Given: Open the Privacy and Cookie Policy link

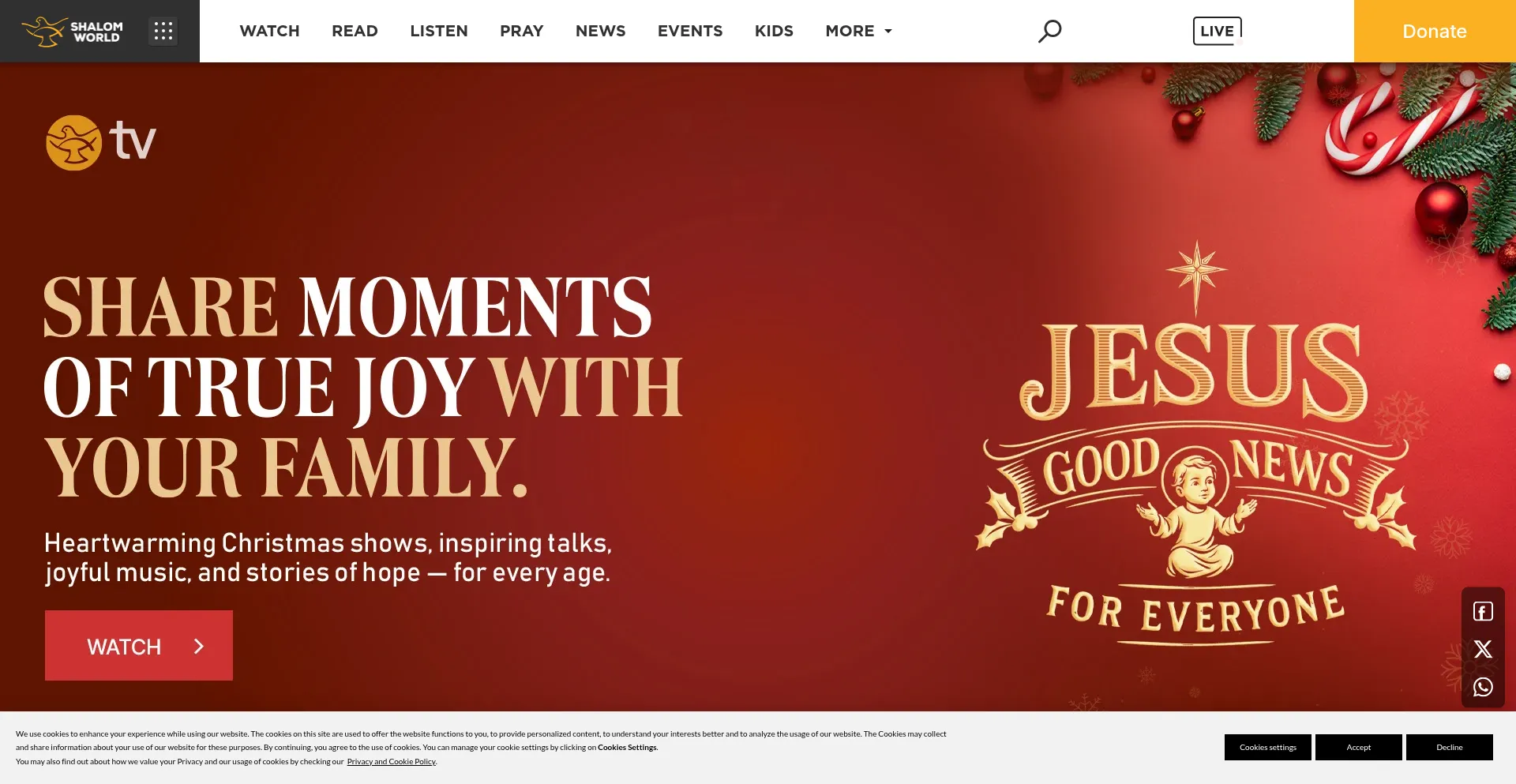Looking at the screenshot, I should click(392, 762).
